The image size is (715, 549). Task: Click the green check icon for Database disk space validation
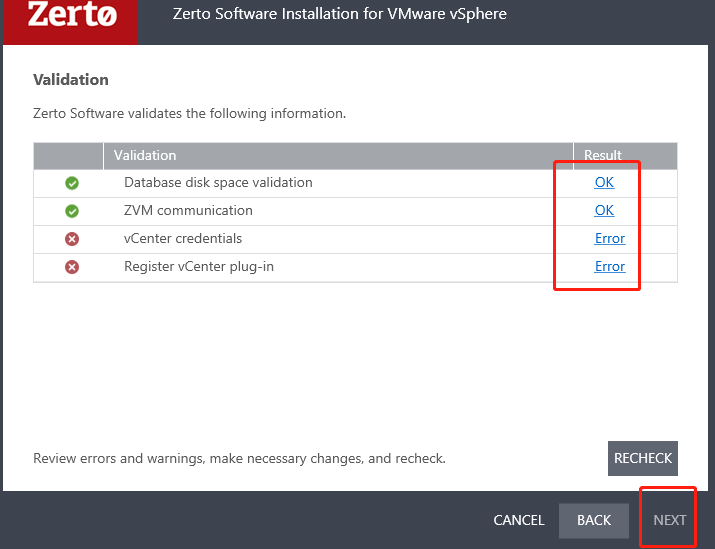tap(72, 183)
